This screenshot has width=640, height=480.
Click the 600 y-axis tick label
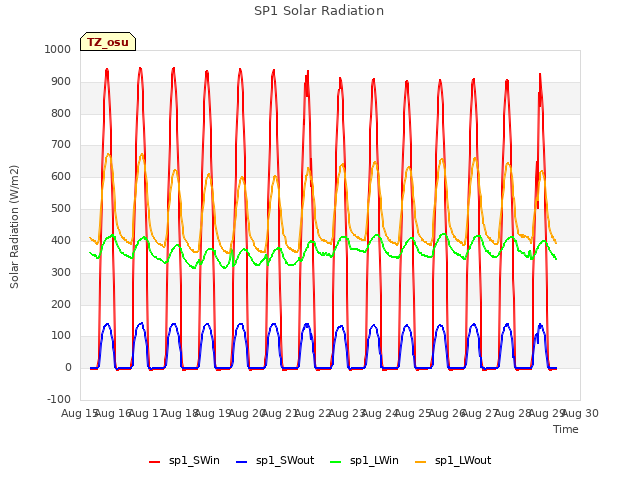pyautogui.click(x=61, y=177)
